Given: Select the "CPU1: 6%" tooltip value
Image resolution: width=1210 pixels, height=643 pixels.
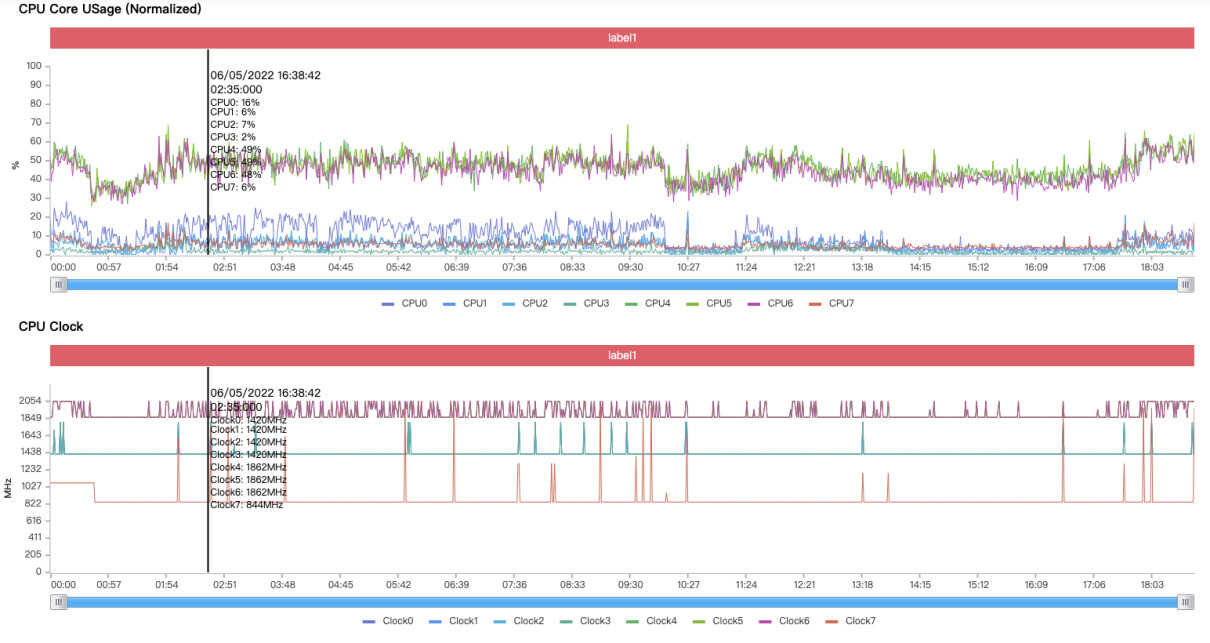Looking at the screenshot, I should [x=232, y=112].
